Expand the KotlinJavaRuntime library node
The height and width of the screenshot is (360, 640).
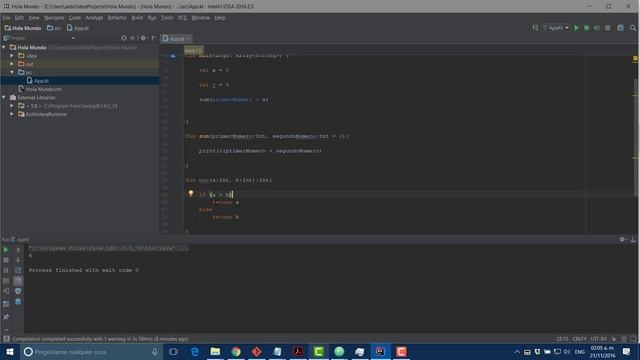[x=12, y=114]
